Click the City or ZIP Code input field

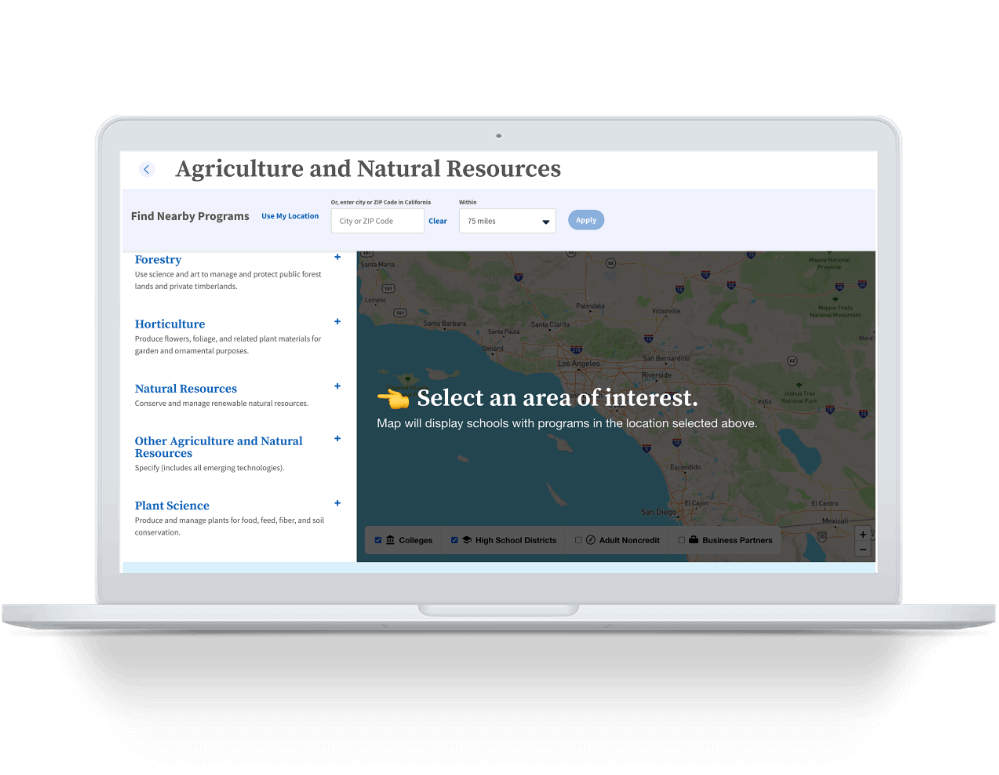[377, 221]
